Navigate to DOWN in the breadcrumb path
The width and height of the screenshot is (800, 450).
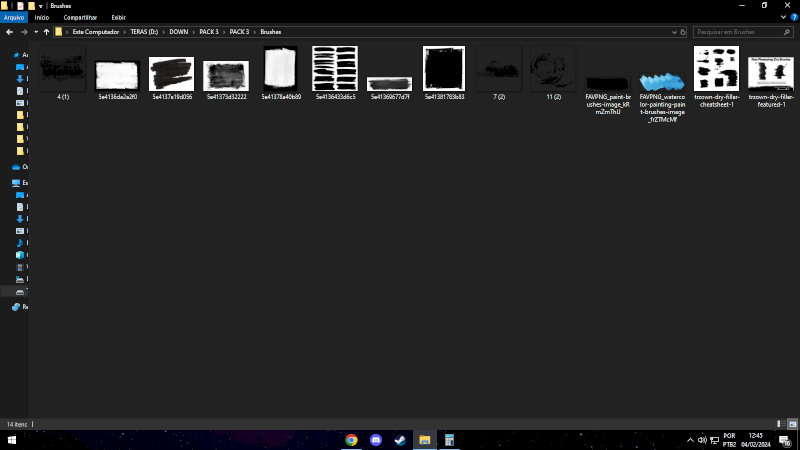tap(179, 32)
